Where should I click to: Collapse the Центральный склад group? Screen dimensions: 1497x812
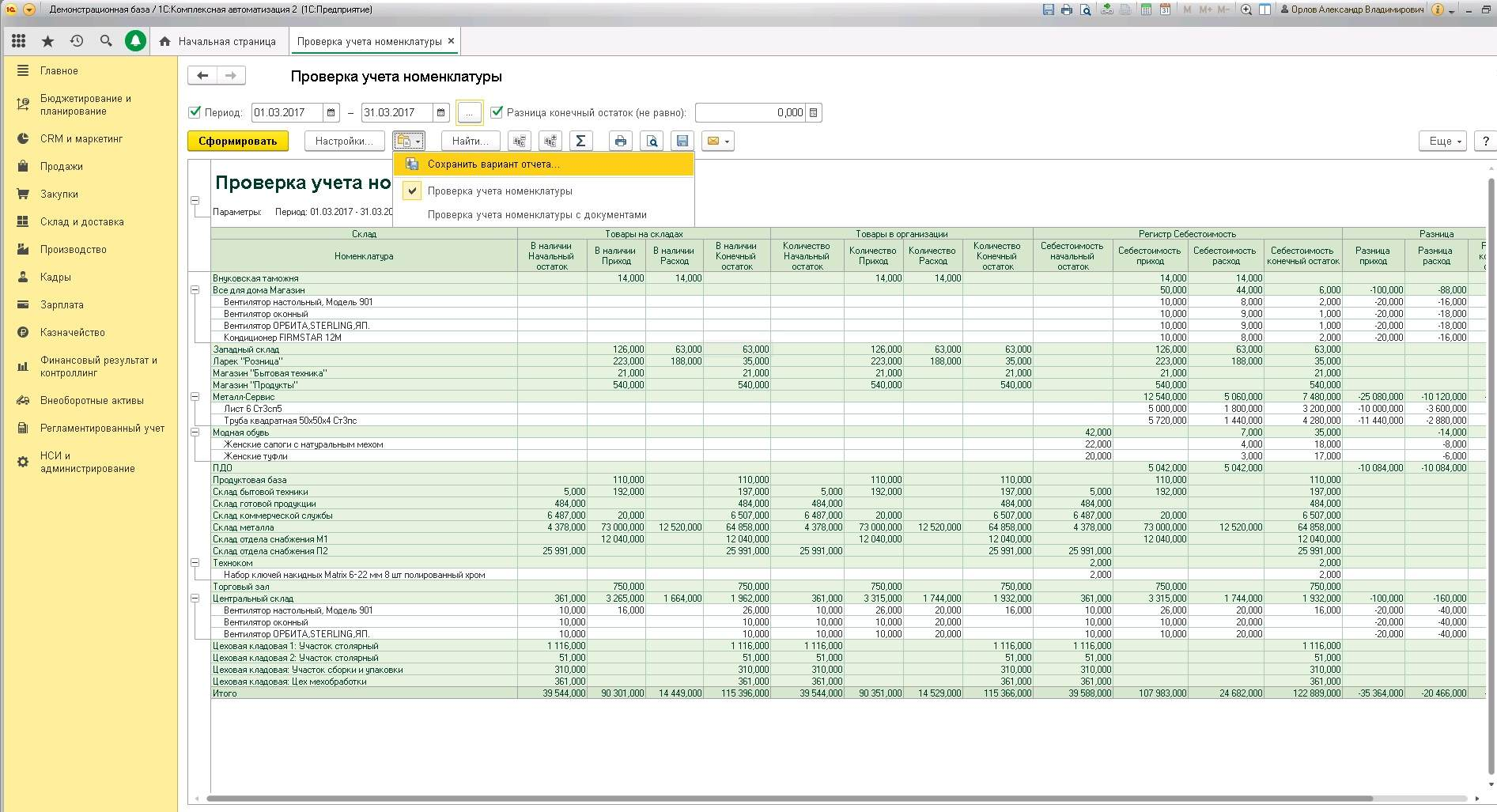[x=195, y=599]
